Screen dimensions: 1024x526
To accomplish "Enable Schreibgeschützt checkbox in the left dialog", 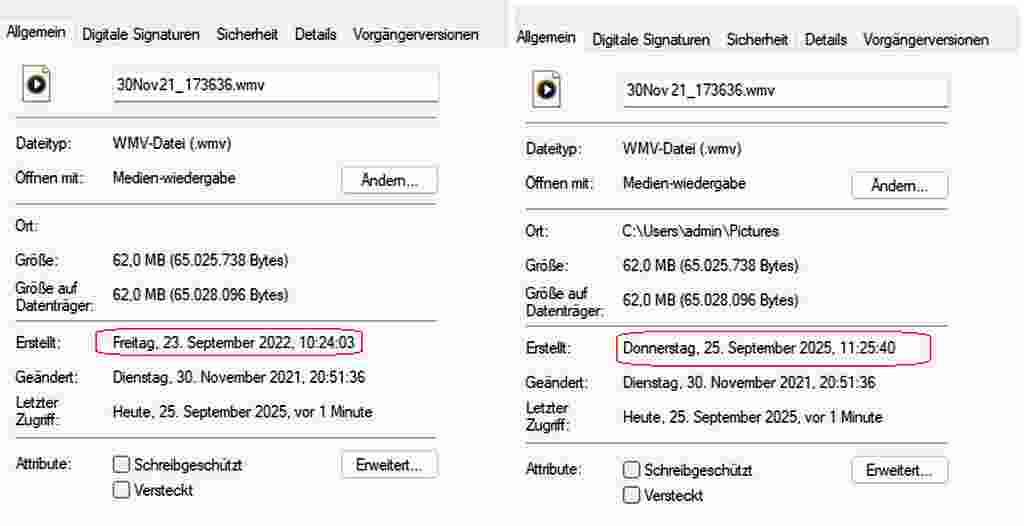I will [x=121, y=465].
